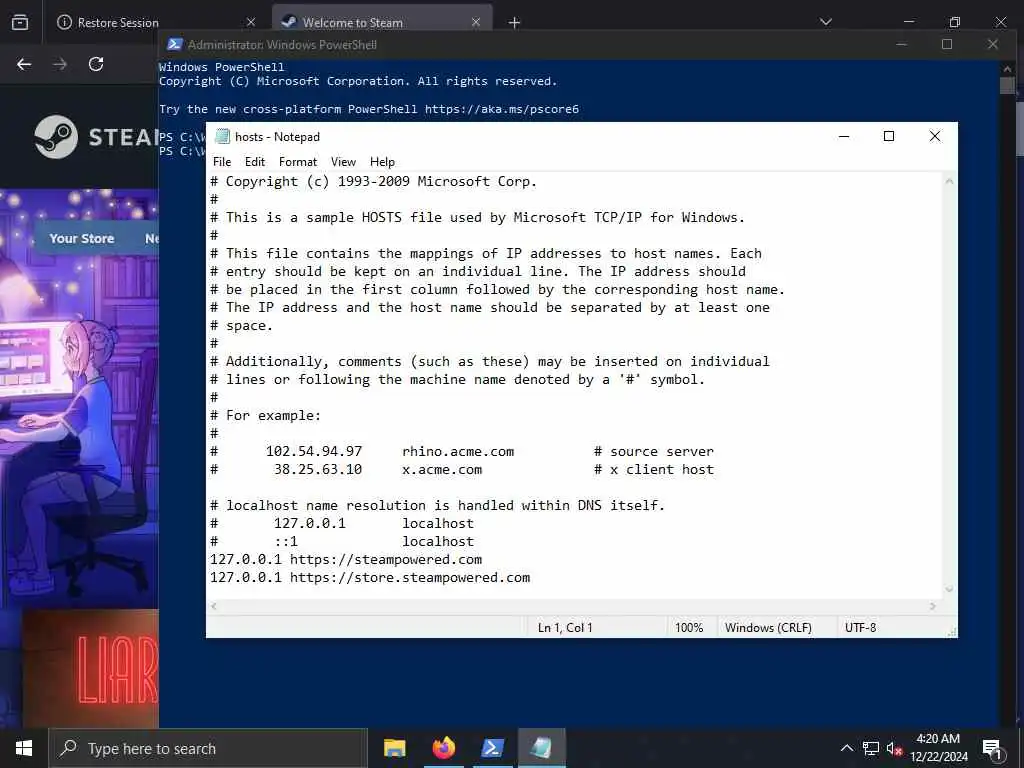Screen dimensions: 1024x768
Task: Open Firefox View icon beside tabs
Action: pyautogui.click(x=20, y=22)
